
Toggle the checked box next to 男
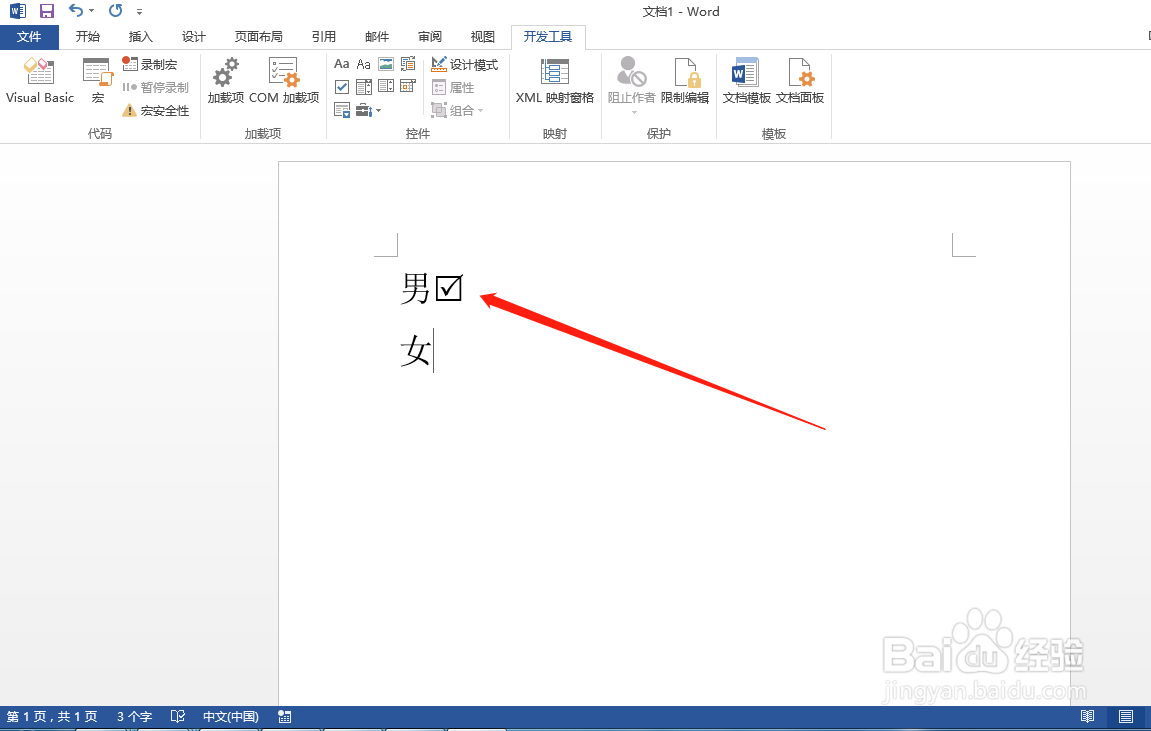point(449,288)
